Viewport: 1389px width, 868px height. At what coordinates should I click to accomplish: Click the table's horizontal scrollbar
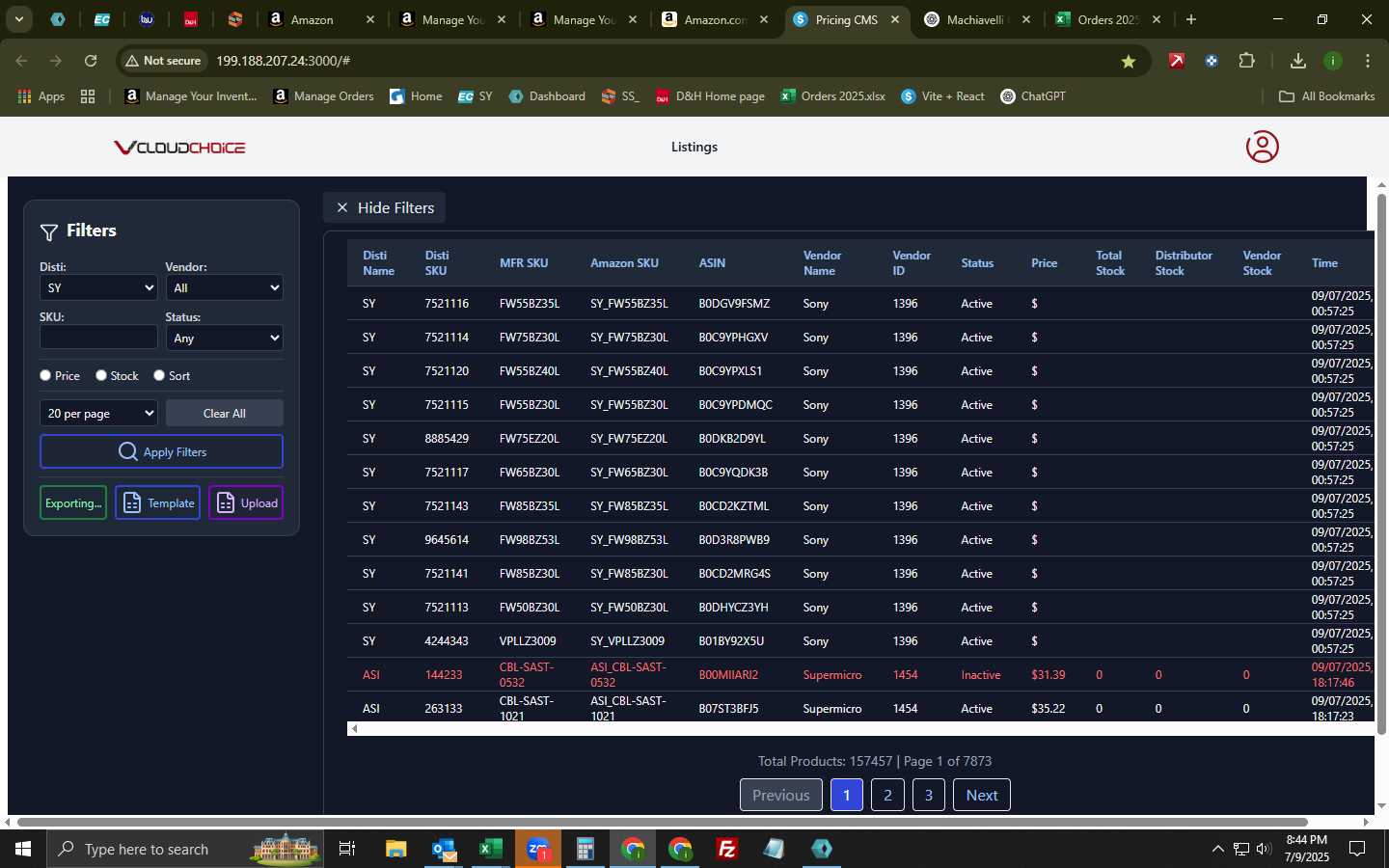pos(860,729)
